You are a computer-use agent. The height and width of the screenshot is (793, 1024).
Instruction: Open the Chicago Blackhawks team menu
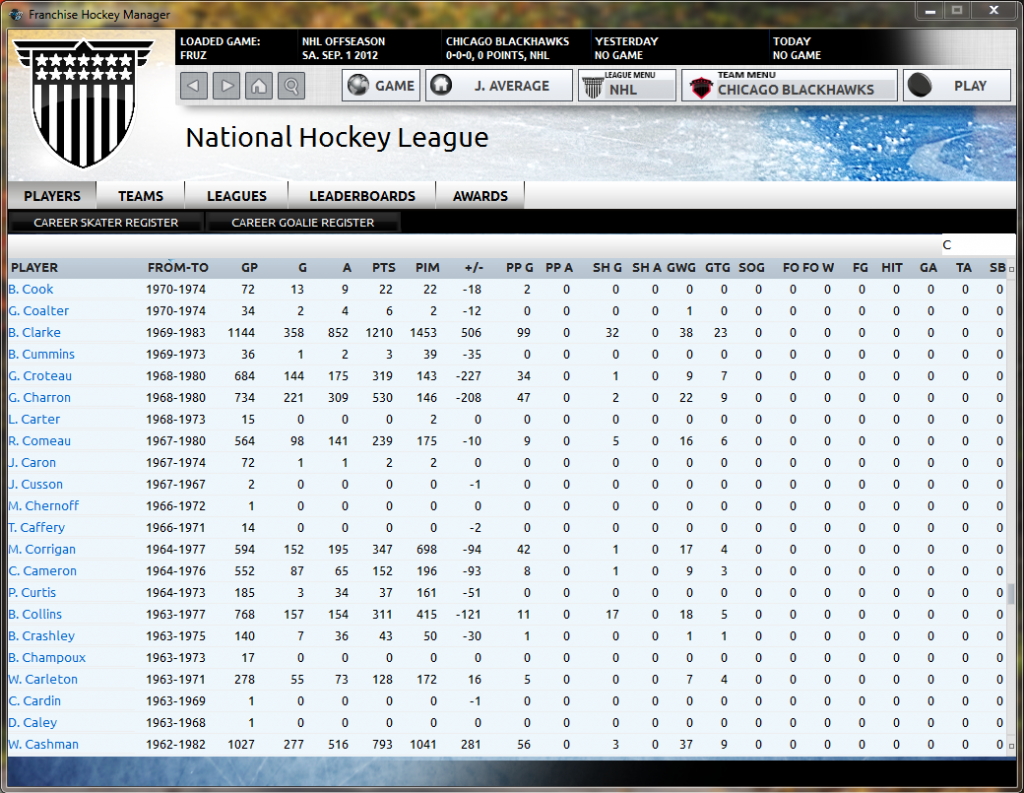click(x=790, y=86)
